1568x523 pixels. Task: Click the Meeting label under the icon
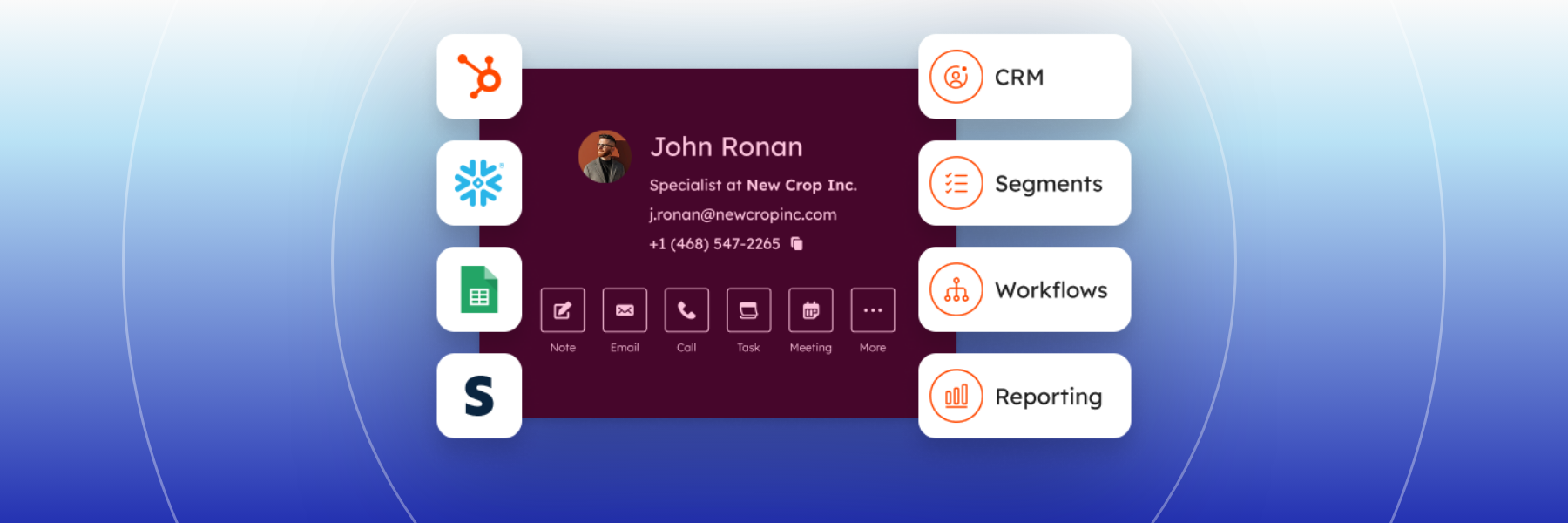pos(811,348)
